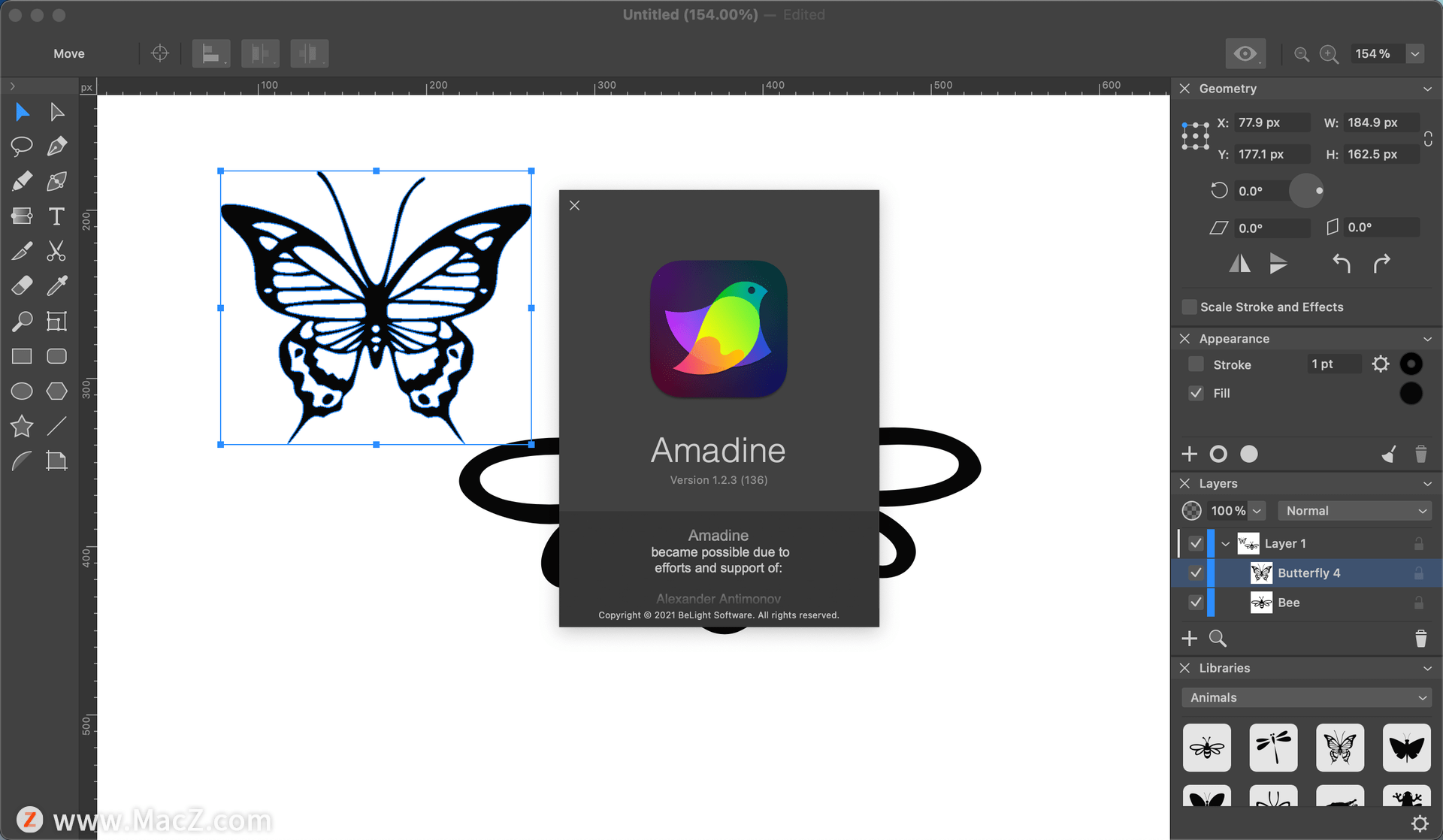
Task: Select the Ellipse shape tool
Action: [x=22, y=391]
